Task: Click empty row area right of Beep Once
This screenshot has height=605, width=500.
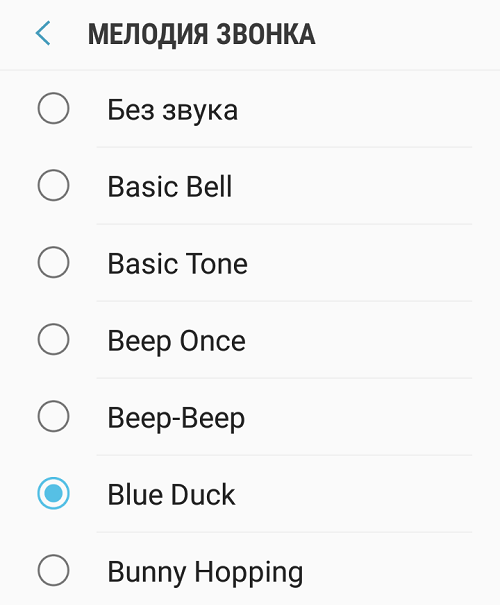Action: coord(359,340)
